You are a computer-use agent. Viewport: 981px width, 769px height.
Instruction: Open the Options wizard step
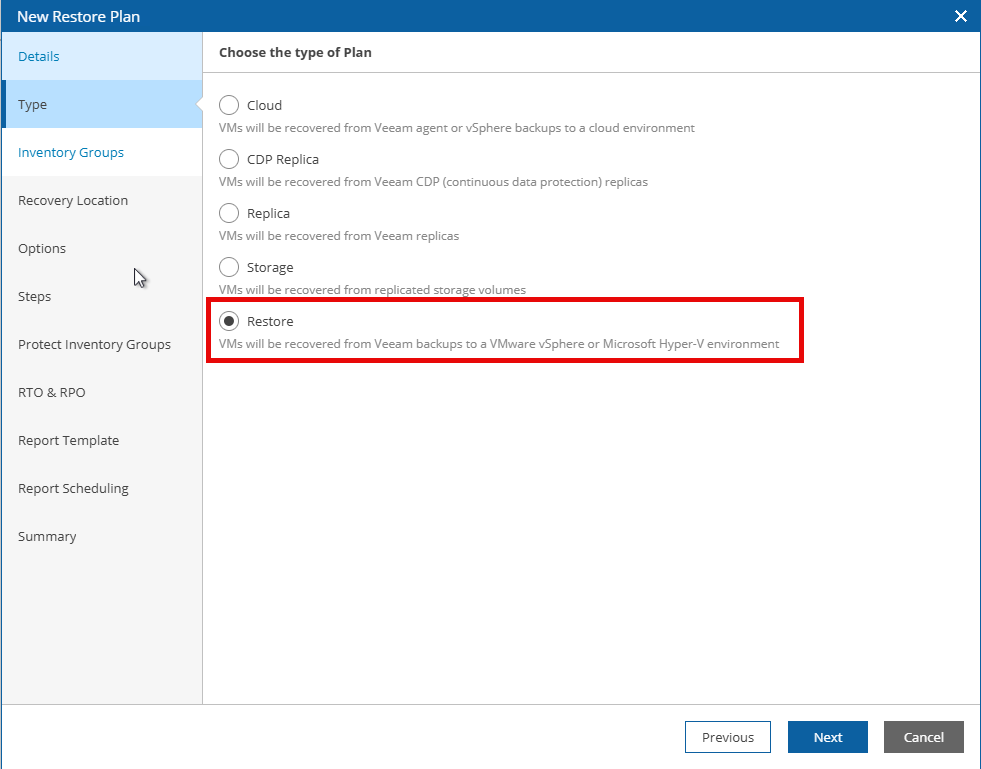(x=42, y=248)
